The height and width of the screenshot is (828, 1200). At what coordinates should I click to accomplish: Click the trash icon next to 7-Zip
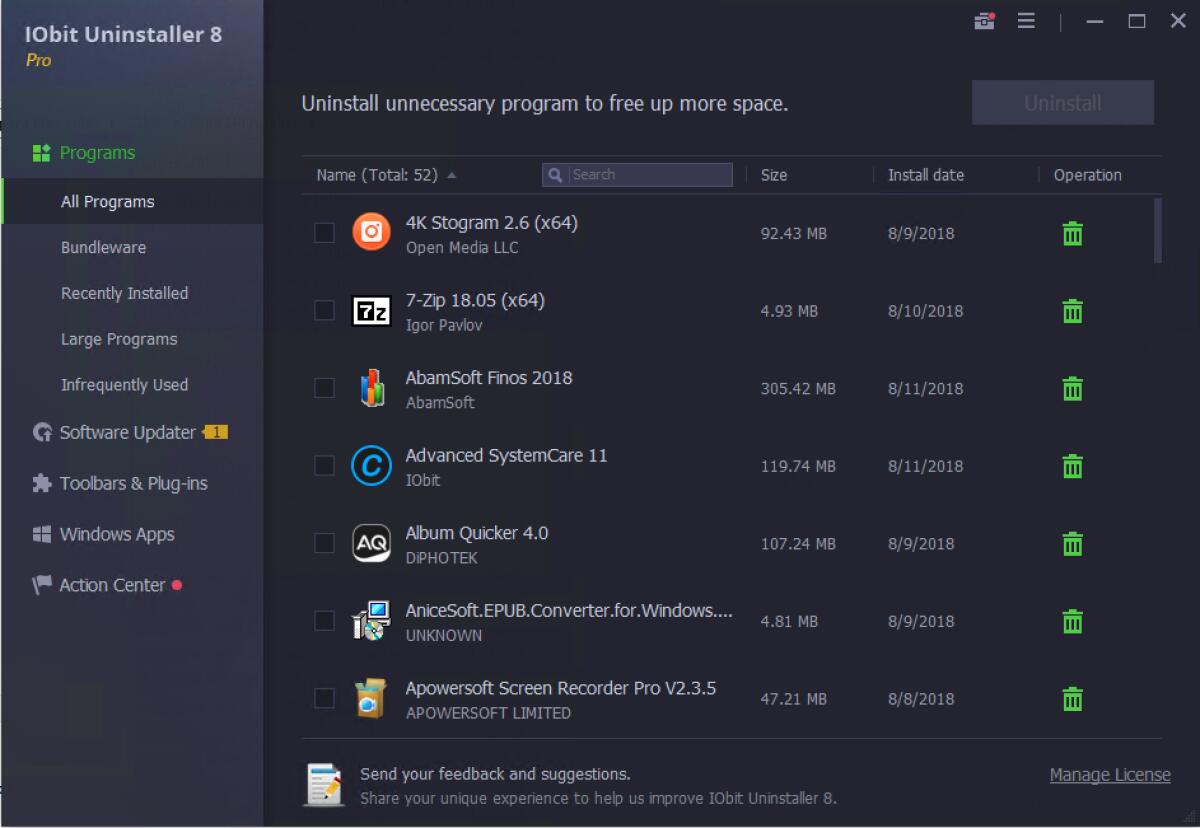pyautogui.click(x=1071, y=311)
